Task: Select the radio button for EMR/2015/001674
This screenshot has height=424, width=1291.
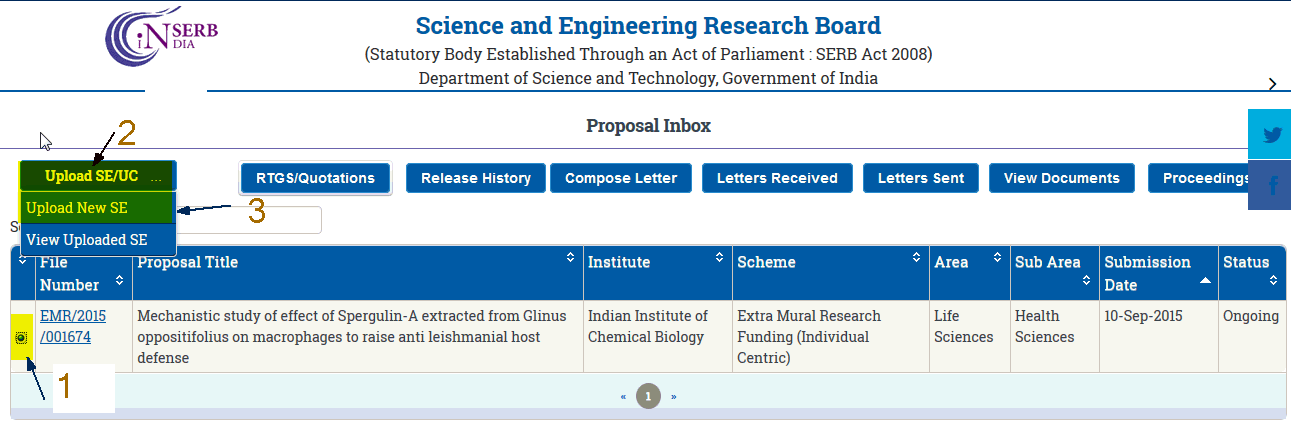Action: 21,339
